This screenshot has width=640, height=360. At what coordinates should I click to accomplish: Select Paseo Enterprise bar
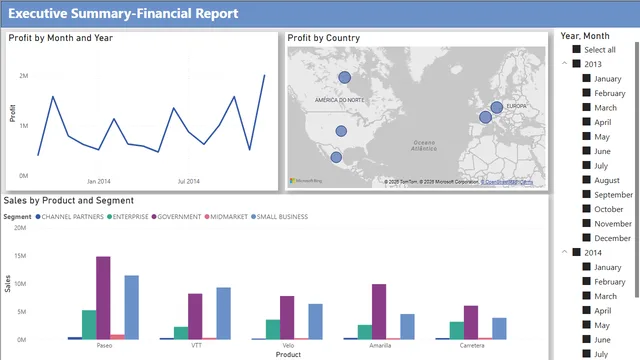89,325
